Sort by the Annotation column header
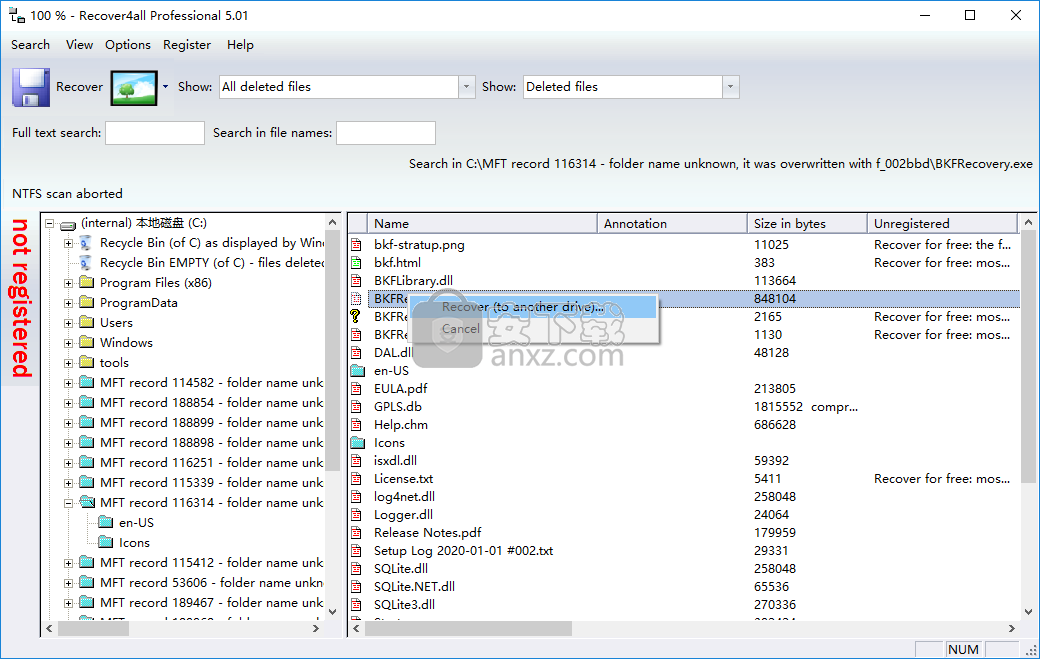This screenshot has height=659, width=1040. tap(672, 223)
